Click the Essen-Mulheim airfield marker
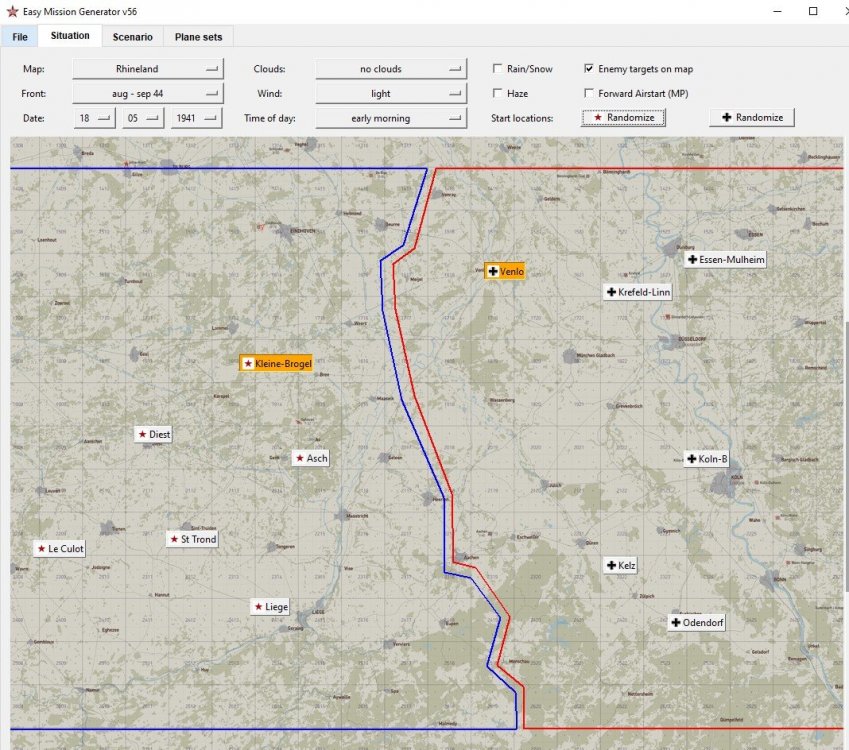The height and width of the screenshot is (750, 849). (726, 259)
